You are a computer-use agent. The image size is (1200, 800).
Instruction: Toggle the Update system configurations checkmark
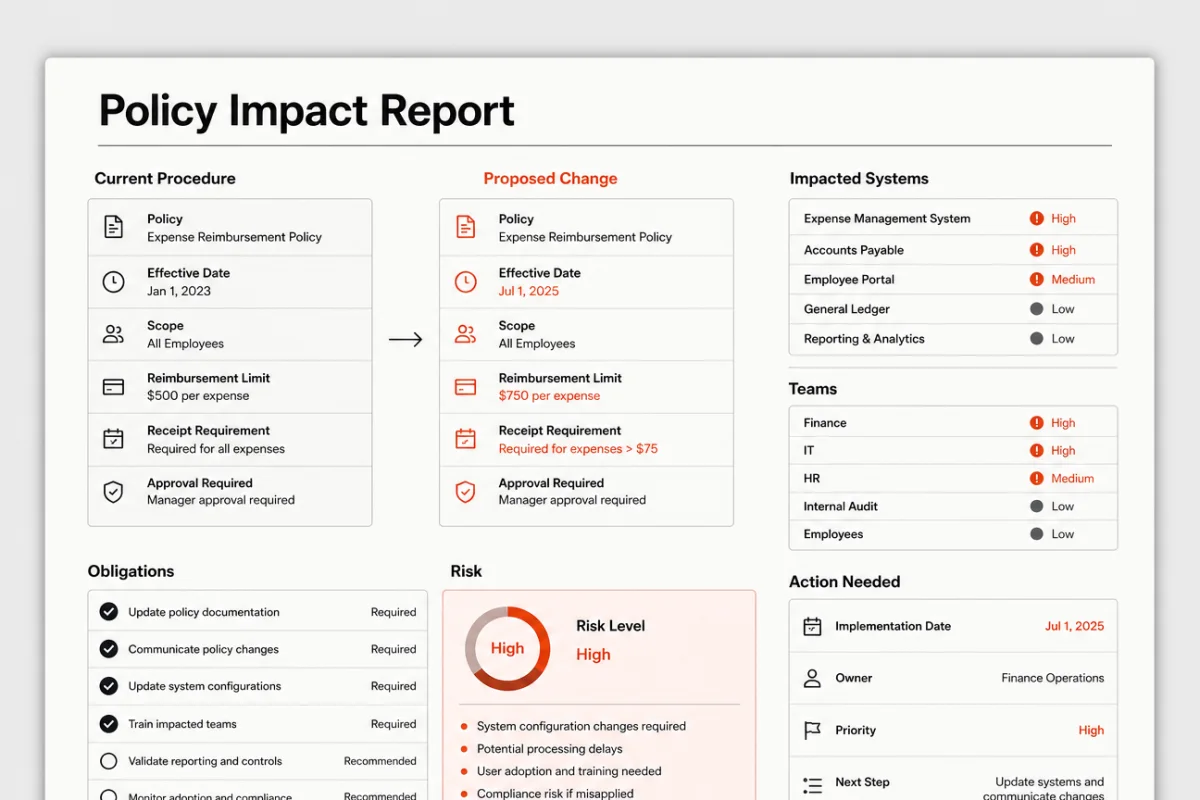pyautogui.click(x=109, y=686)
